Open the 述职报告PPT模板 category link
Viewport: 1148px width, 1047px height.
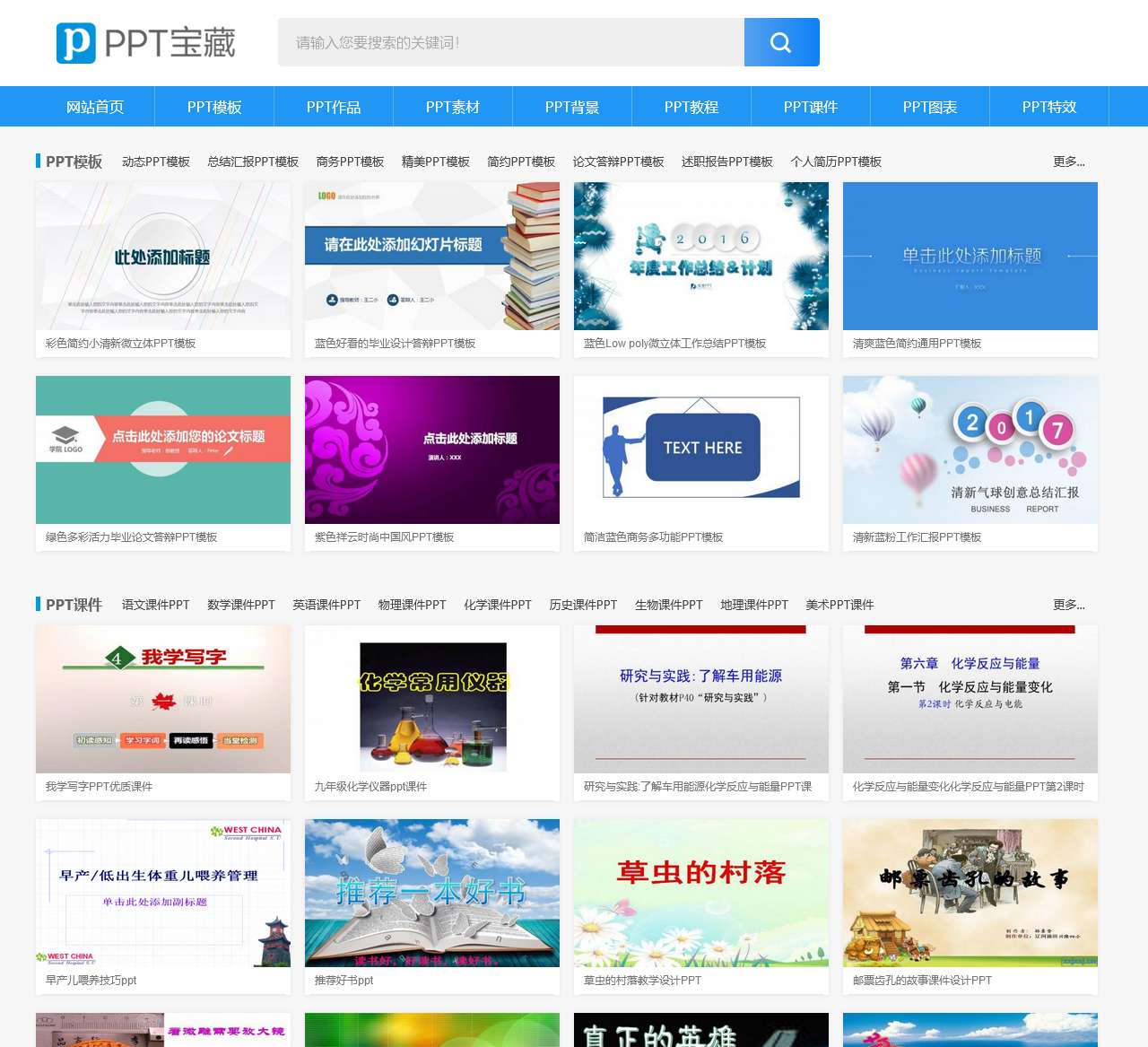point(727,161)
